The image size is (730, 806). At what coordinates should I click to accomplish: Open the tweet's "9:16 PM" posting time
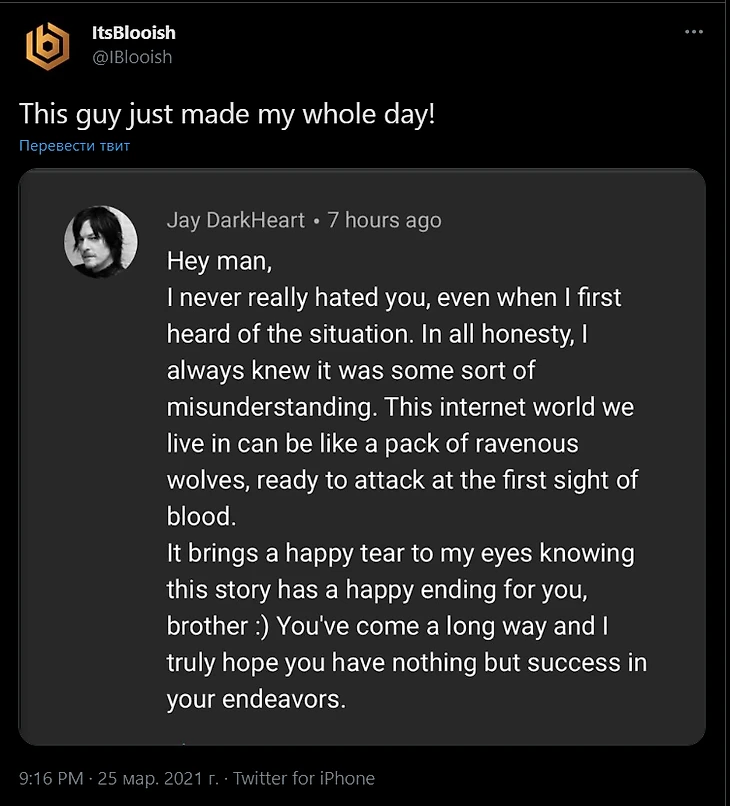pyautogui.click(x=52, y=778)
